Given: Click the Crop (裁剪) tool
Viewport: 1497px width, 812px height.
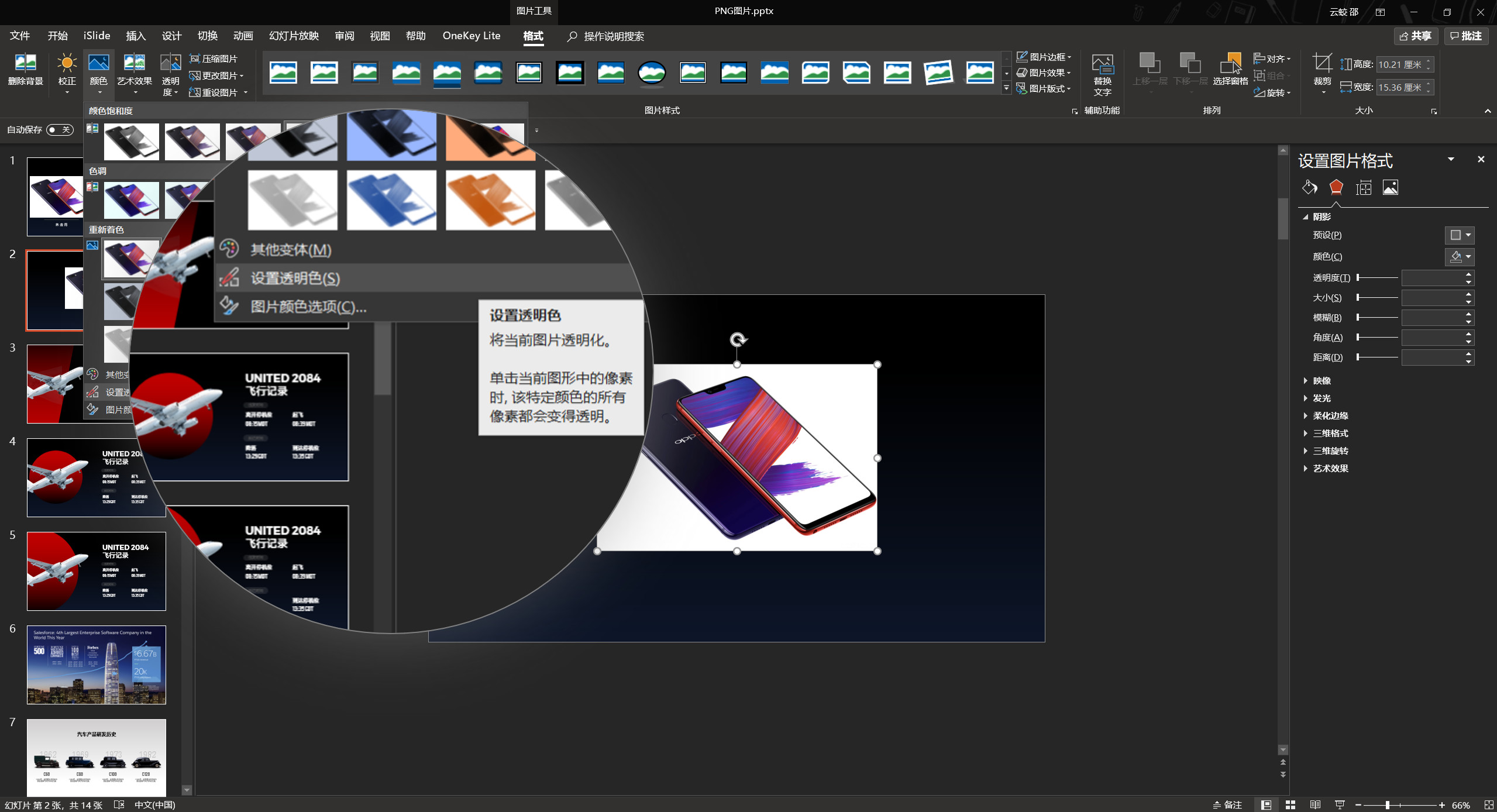Looking at the screenshot, I should pos(1322,73).
